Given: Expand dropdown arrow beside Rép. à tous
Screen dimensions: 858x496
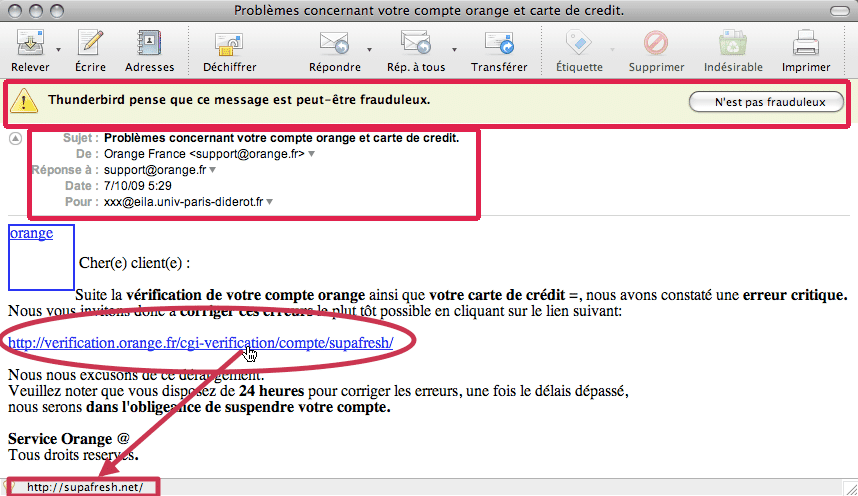Looking at the screenshot, I should pos(454,48).
